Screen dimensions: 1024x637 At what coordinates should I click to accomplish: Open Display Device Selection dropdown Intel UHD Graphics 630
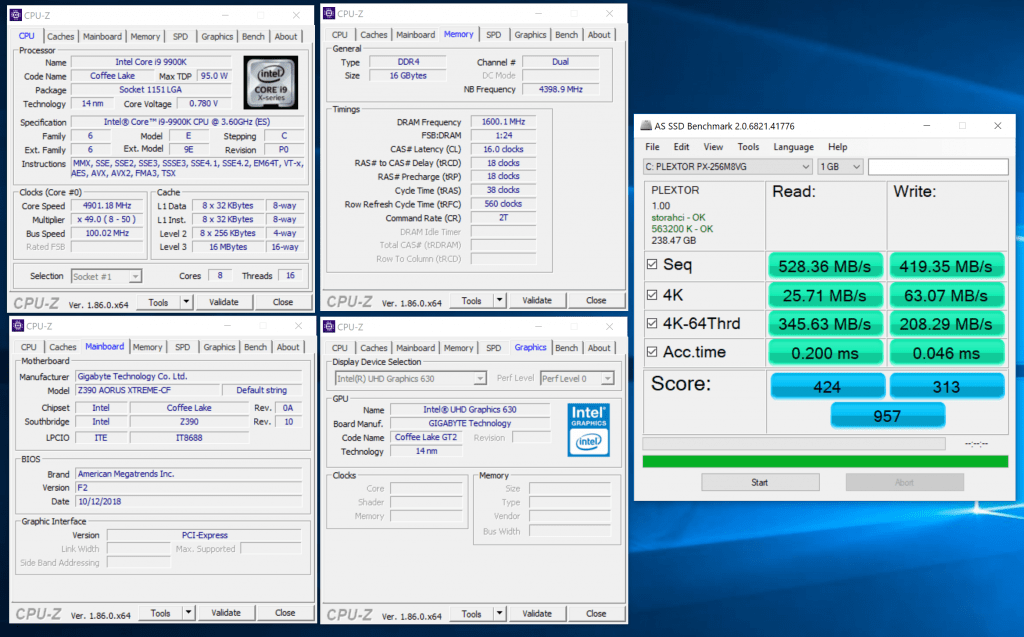click(x=411, y=378)
